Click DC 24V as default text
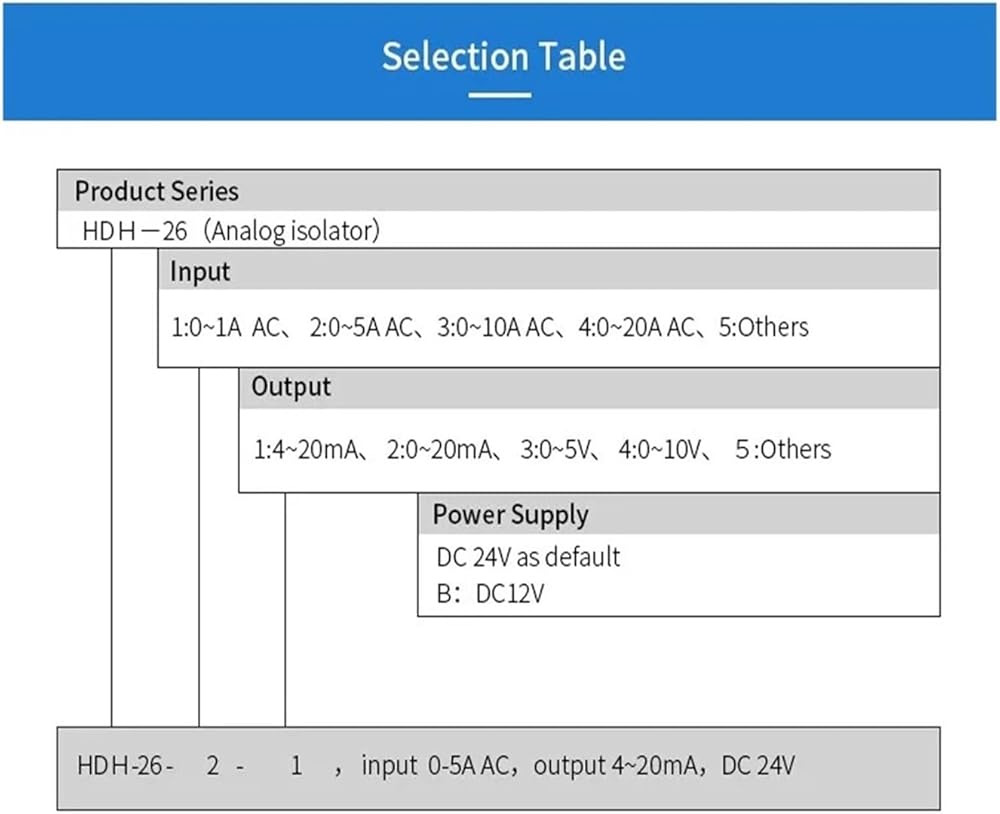The width and height of the screenshot is (1000, 814). (x=528, y=557)
